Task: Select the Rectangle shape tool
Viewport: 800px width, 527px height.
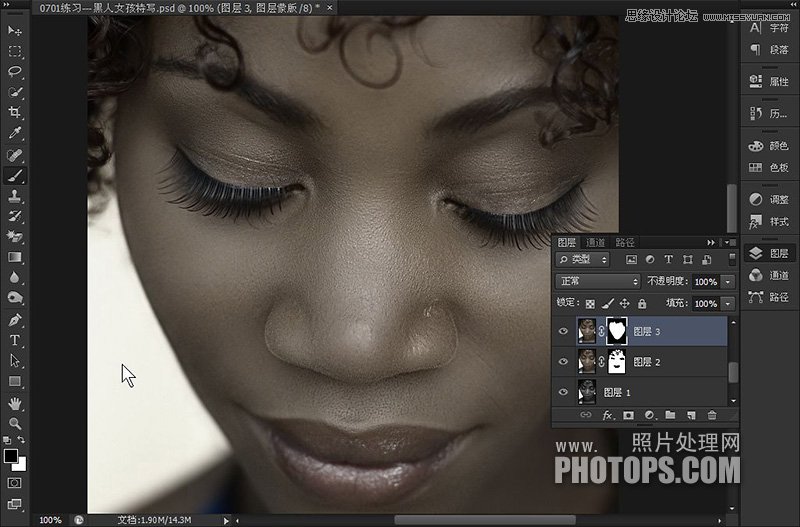Action: click(15, 381)
